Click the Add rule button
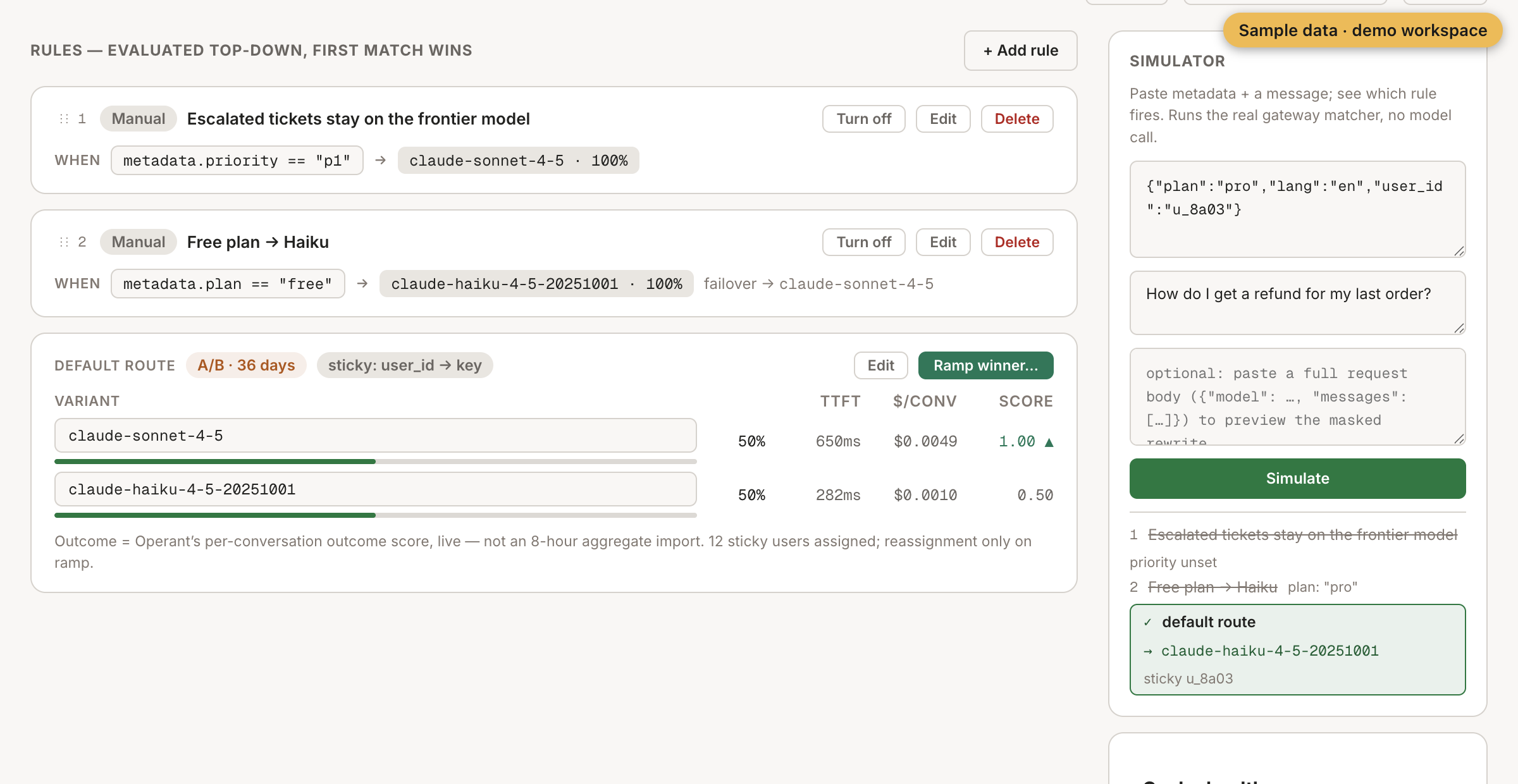Image resolution: width=1518 pixels, height=784 pixels. (x=1021, y=51)
